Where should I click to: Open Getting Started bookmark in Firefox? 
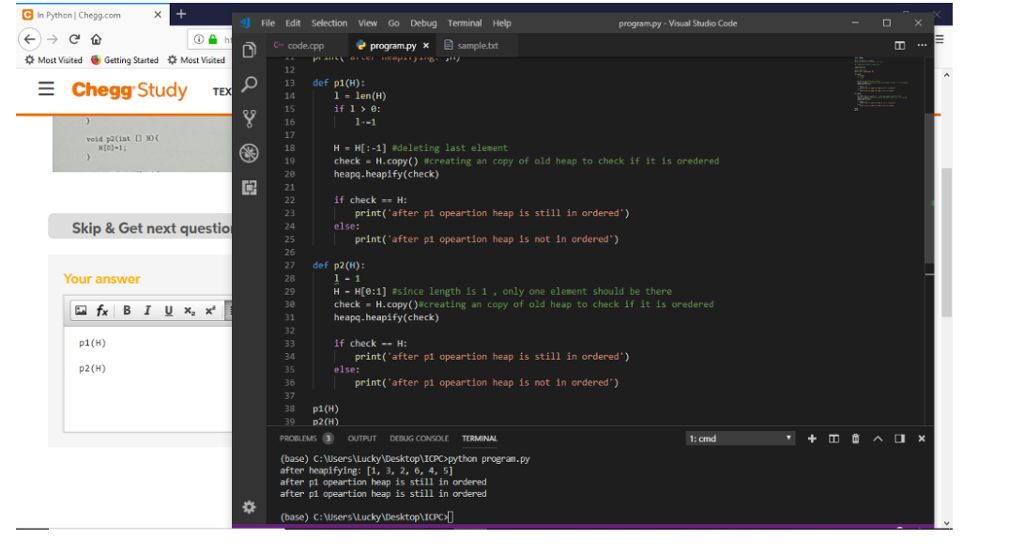coord(125,60)
